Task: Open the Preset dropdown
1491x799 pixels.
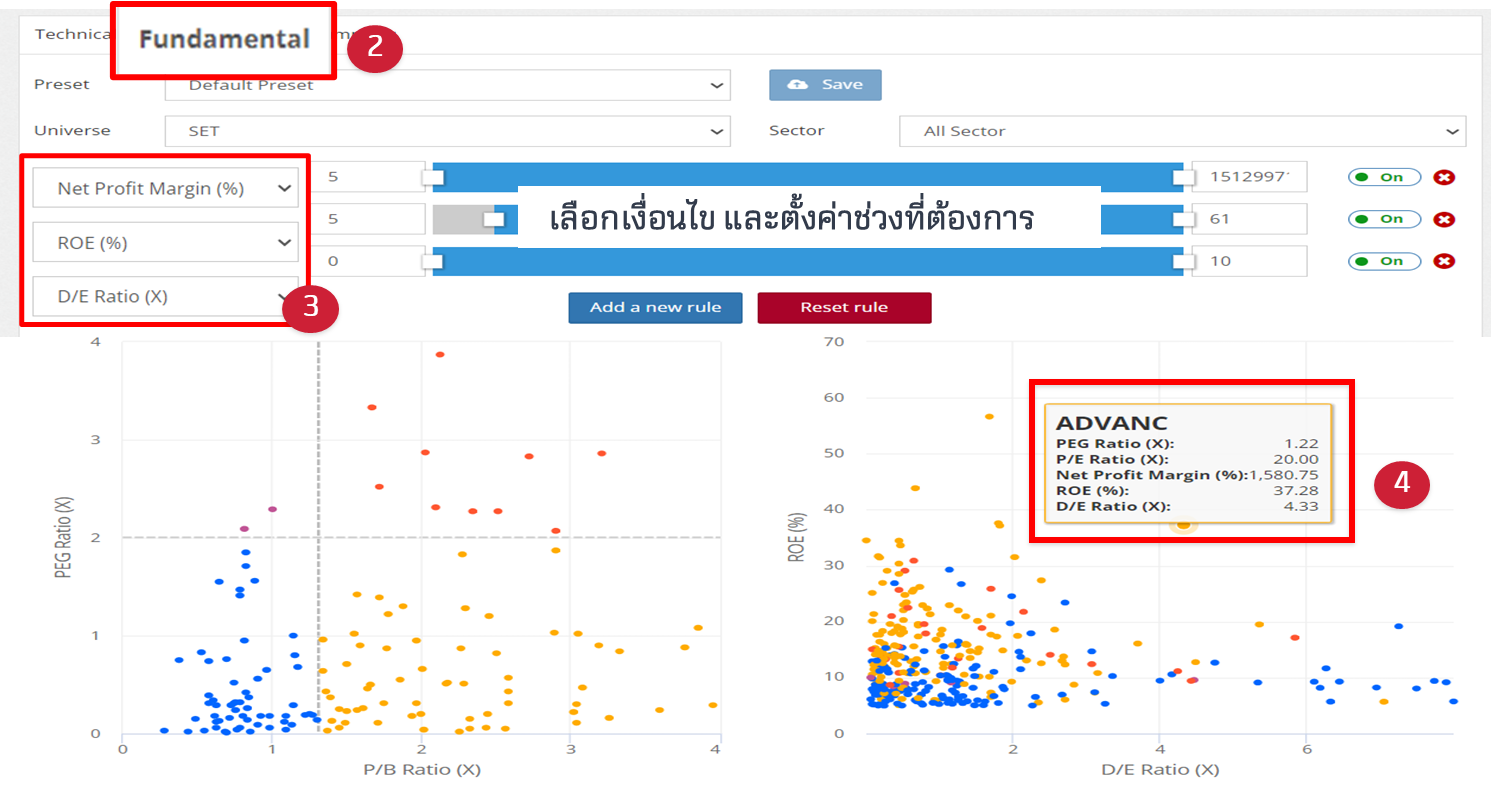Action: click(x=447, y=85)
